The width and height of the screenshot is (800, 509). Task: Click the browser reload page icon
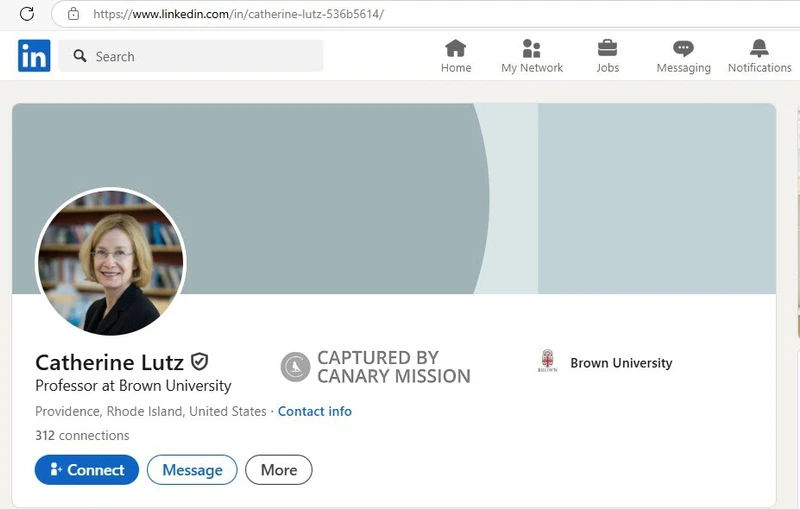[27, 14]
